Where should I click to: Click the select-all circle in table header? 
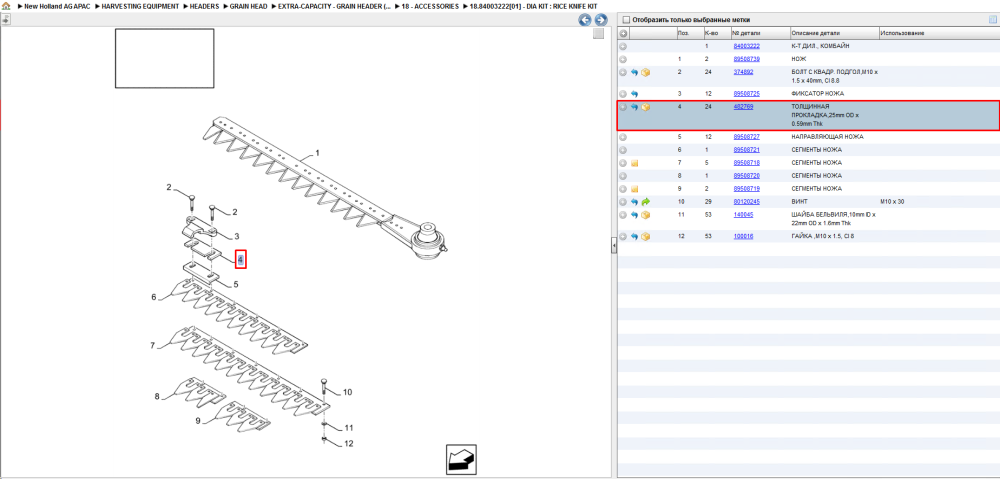[623, 33]
